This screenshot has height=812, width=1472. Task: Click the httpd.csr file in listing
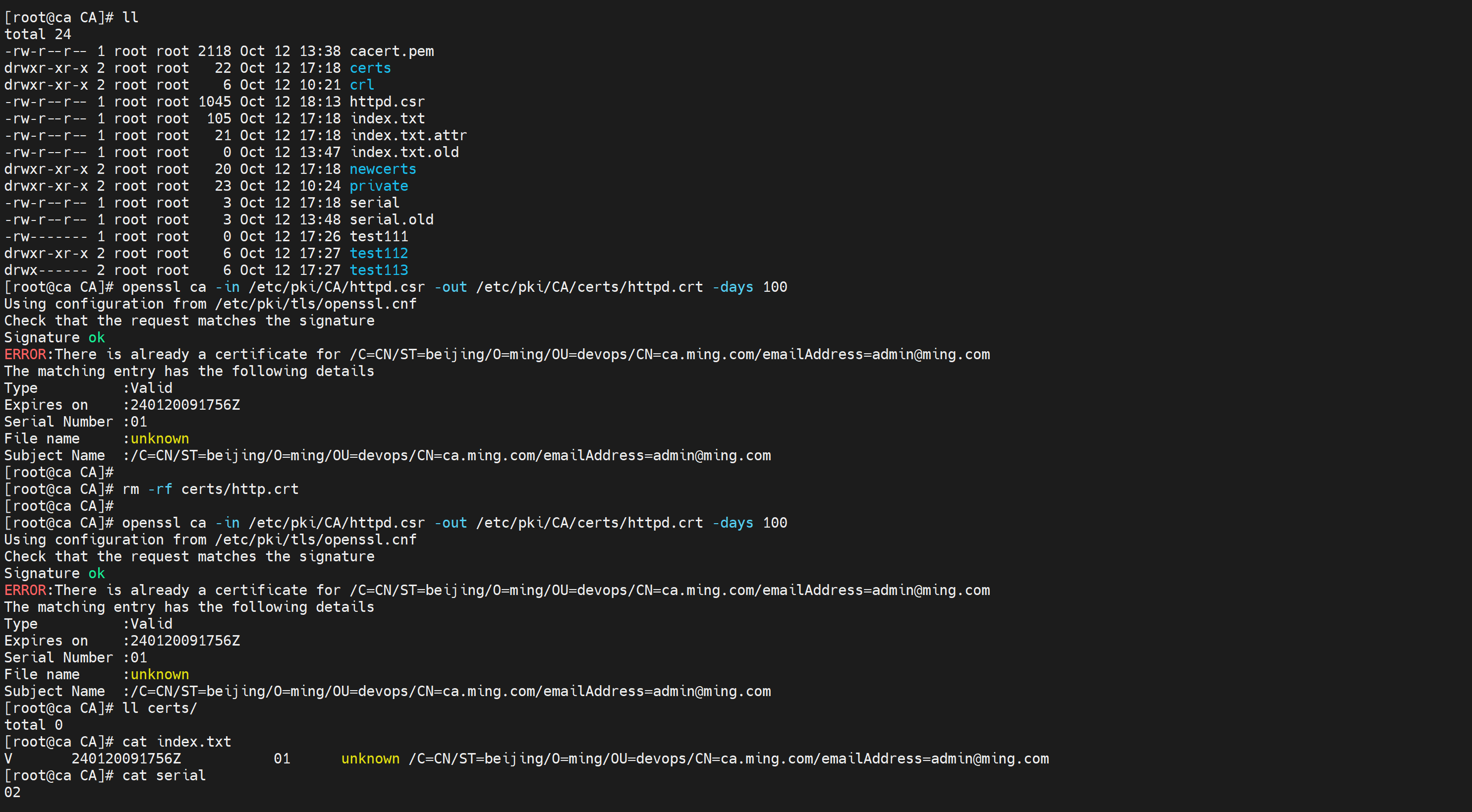387,102
